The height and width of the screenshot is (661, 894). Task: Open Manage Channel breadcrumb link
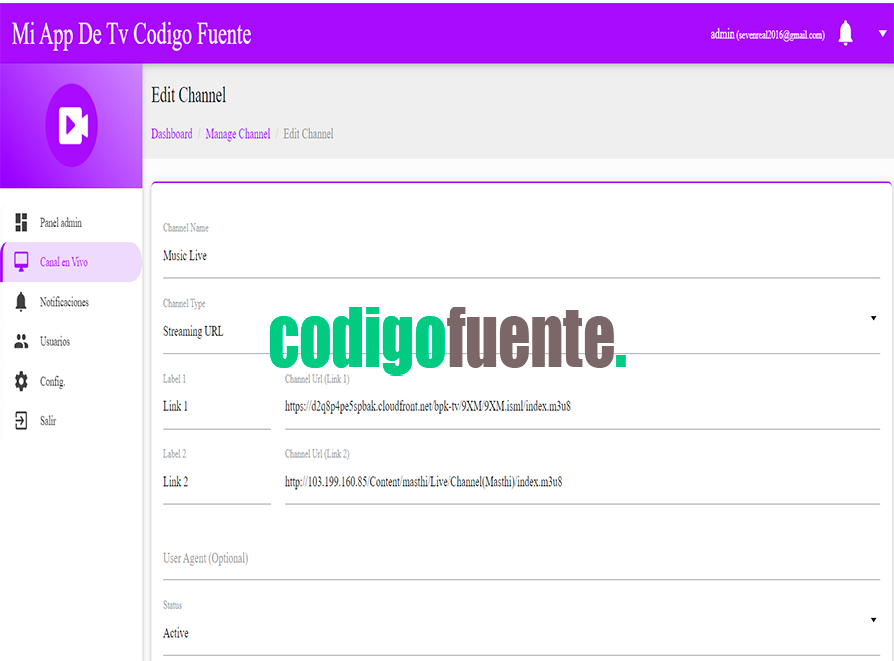point(237,134)
